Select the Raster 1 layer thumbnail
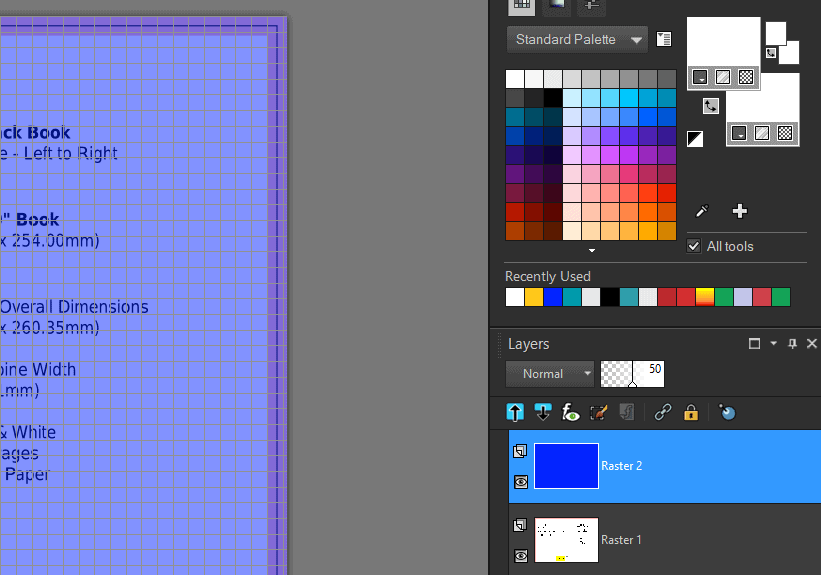Image resolution: width=821 pixels, height=575 pixels. pyautogui.click(x=566, y=540)
